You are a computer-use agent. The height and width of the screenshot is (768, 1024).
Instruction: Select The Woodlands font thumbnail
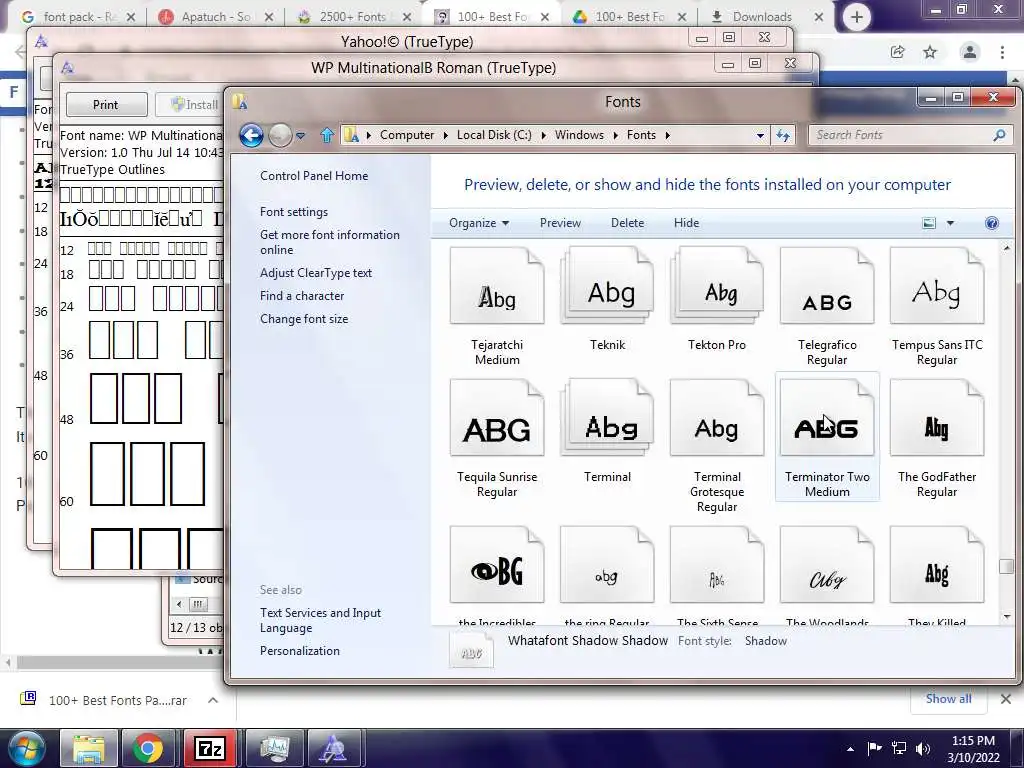[x=827, y=565]
